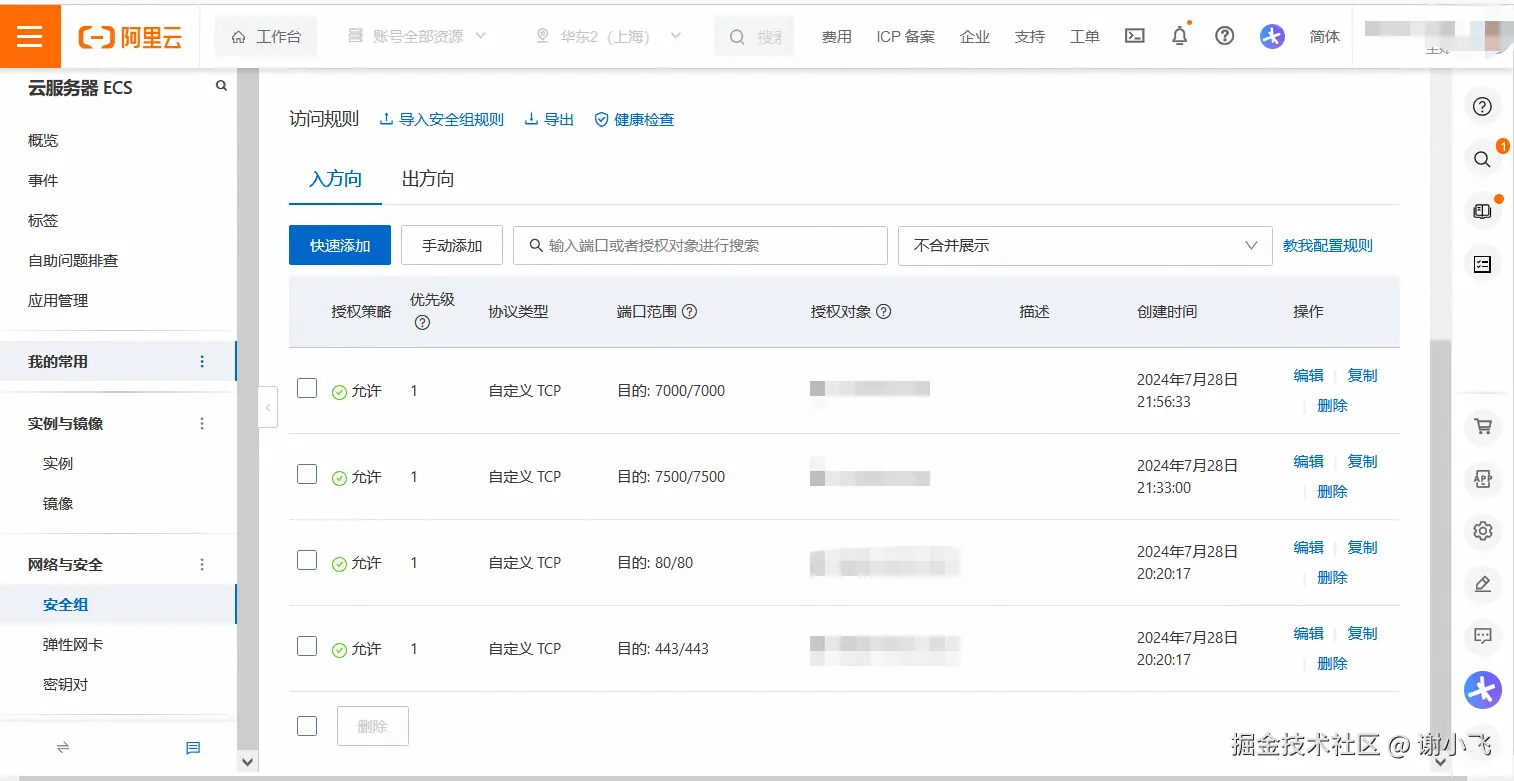Launch the floating AI assistant button

(x=1483, y=689)
